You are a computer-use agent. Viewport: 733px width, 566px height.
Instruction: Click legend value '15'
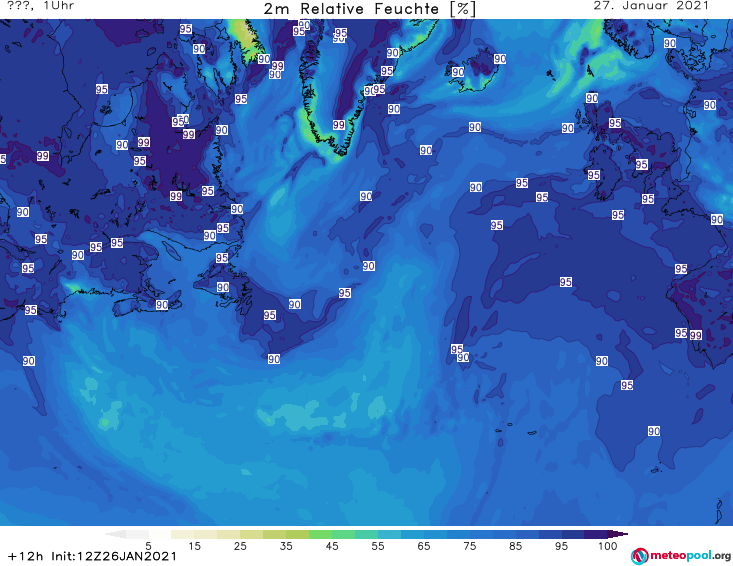194,546
